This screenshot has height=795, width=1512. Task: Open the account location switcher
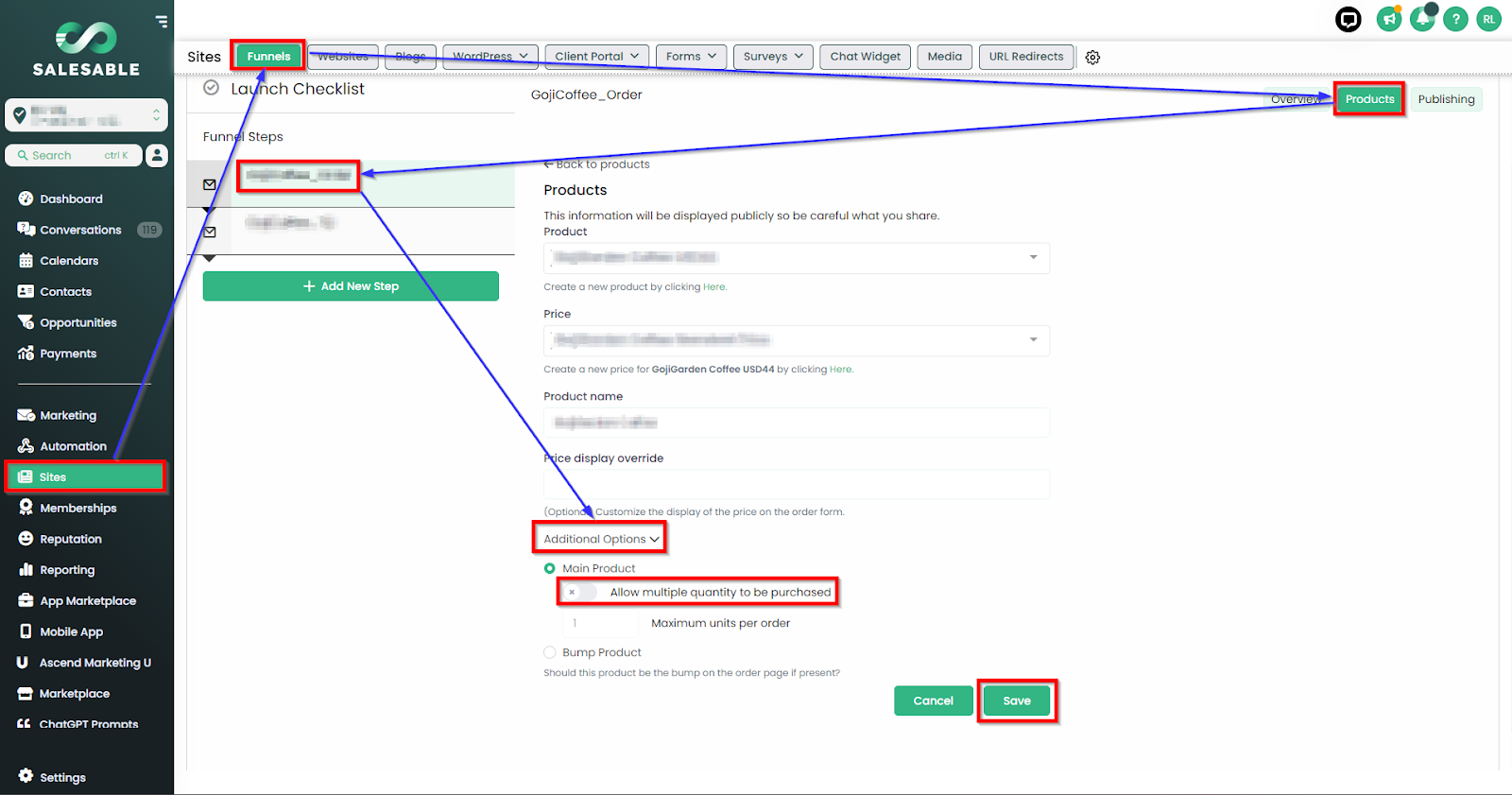pyautogui.click(x=86, y=115)
